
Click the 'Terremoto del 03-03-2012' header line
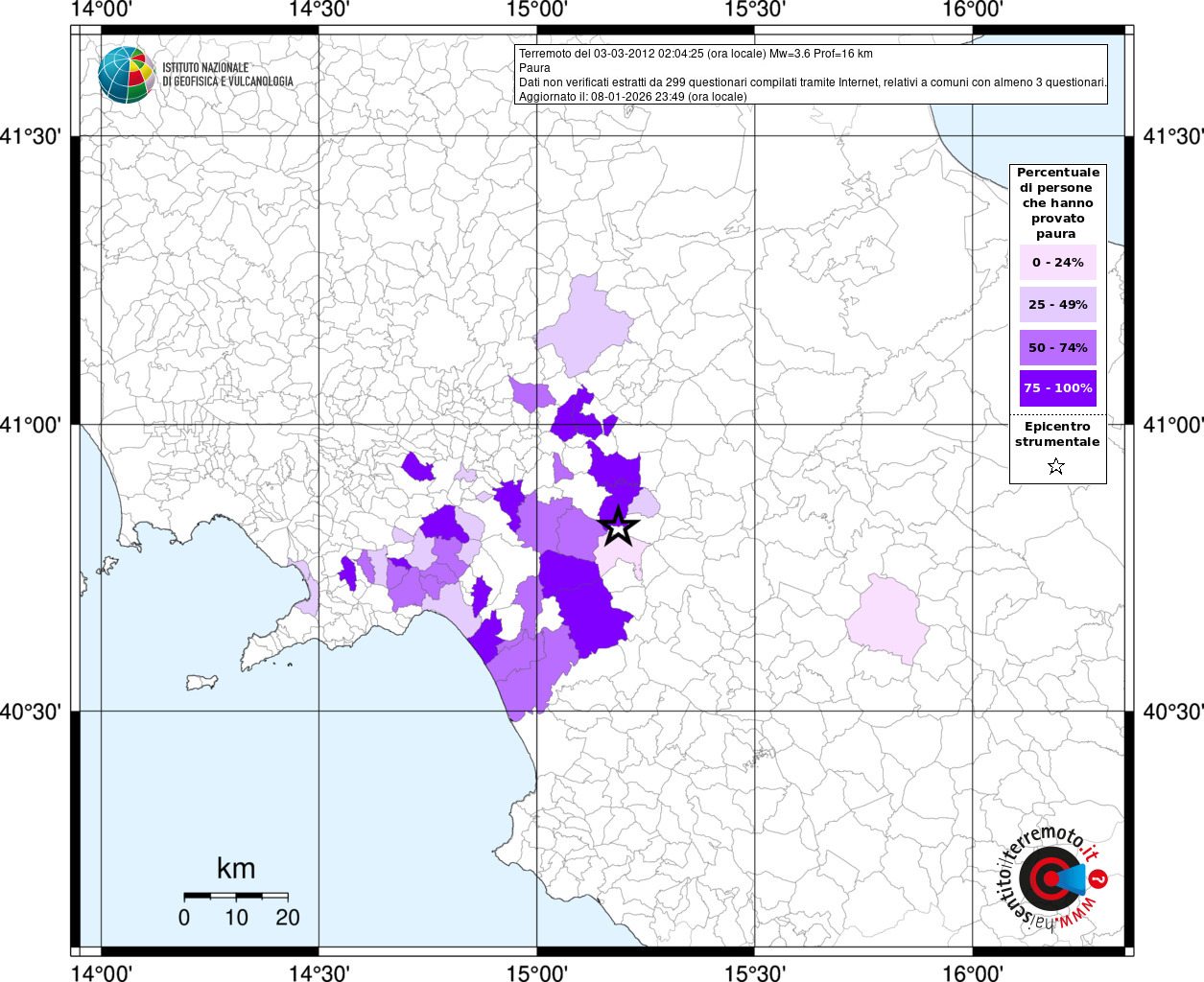pyautogui.click(x=696, y=54)
